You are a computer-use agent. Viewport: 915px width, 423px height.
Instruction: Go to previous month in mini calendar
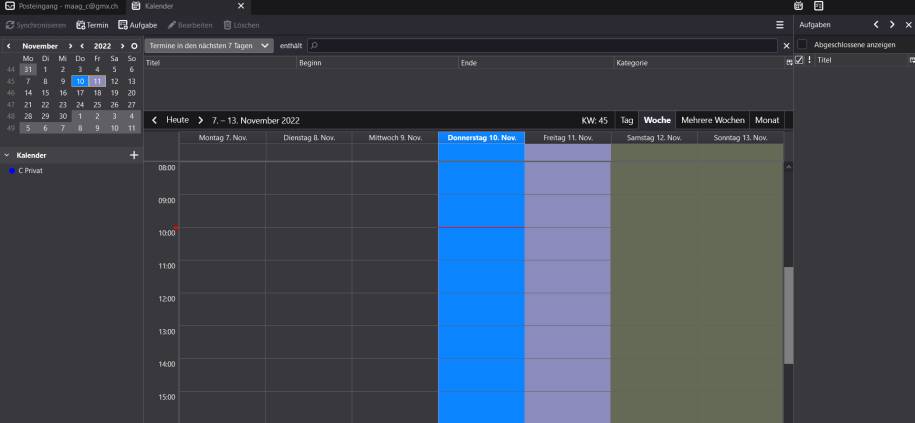coord(9,46)
